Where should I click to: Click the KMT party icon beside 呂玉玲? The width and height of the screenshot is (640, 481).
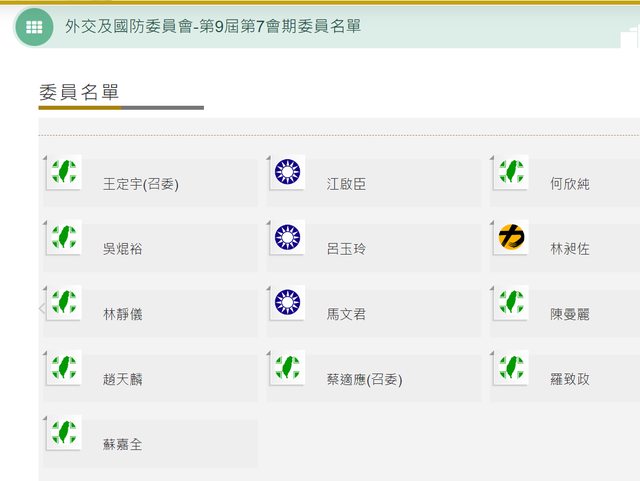[287, 237]
